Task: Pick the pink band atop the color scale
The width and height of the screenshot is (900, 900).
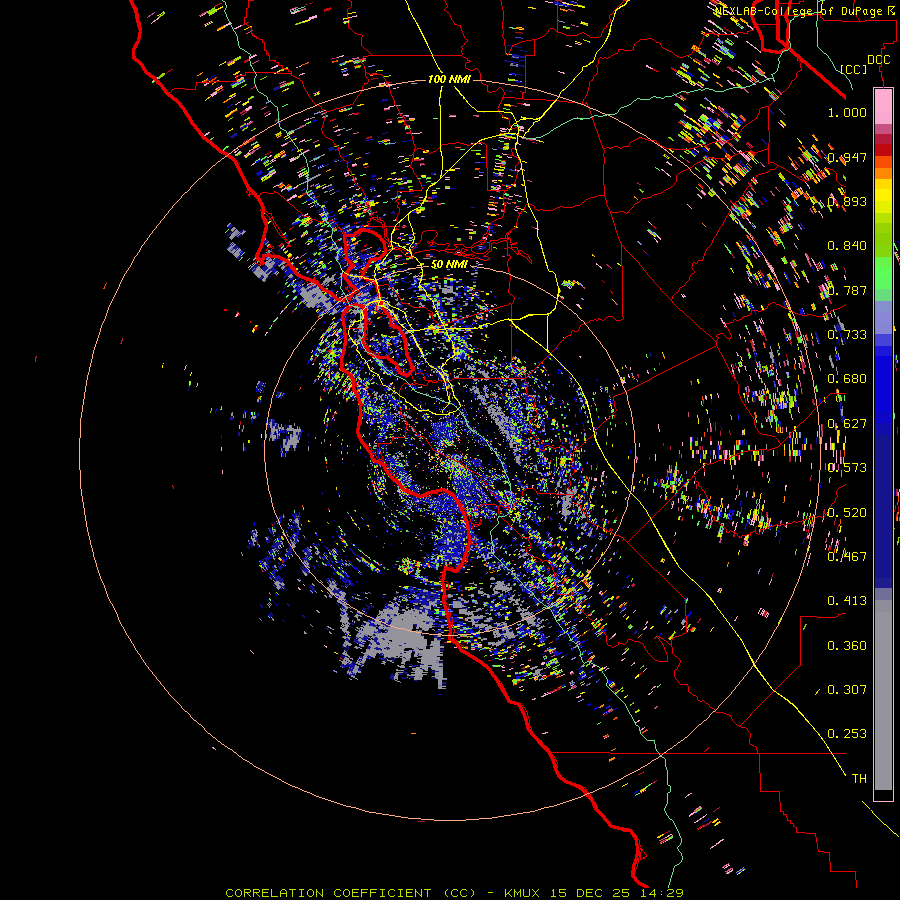Action: (x=883, y=107)
